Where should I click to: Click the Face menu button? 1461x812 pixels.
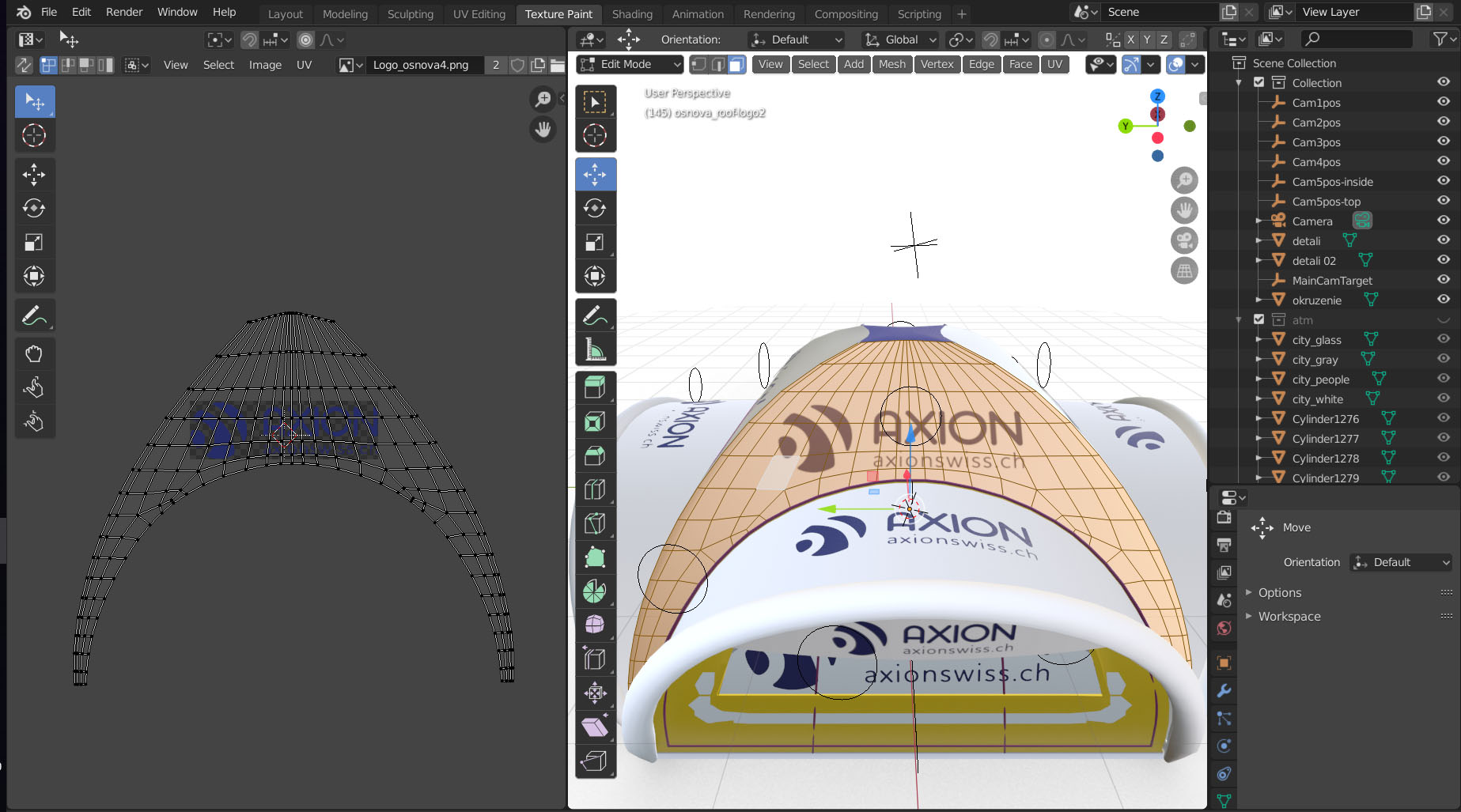coord(1020,64)
